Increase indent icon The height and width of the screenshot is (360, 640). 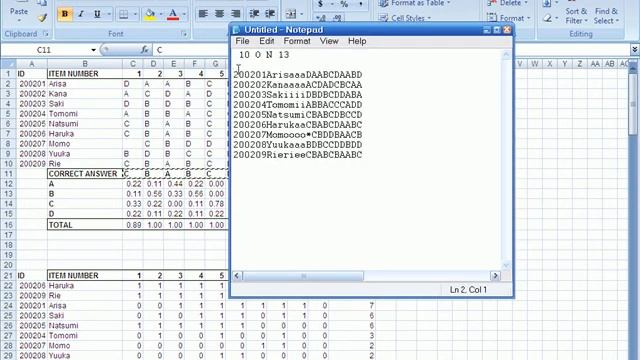click(x=270, y=14)
